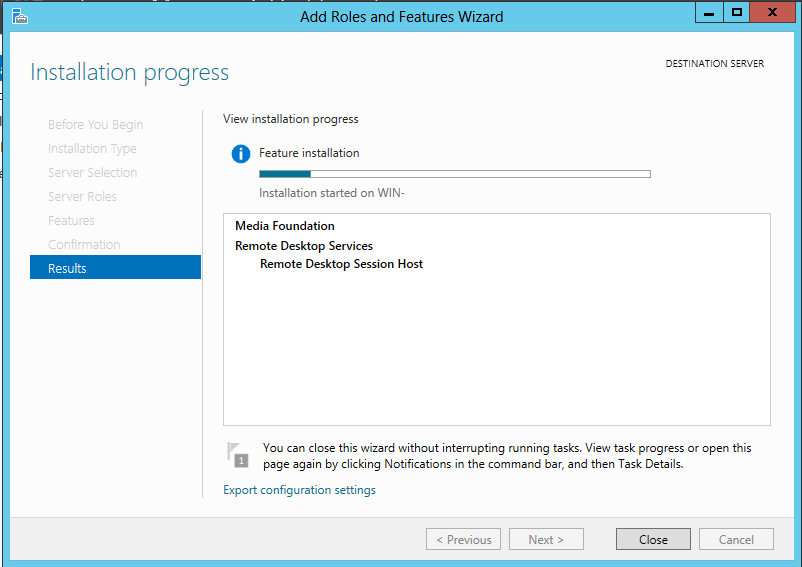The height and width of the screenshot is (567, 802).
Task: Click the Add Roles and Features Wizard title text
Action: 402,17
